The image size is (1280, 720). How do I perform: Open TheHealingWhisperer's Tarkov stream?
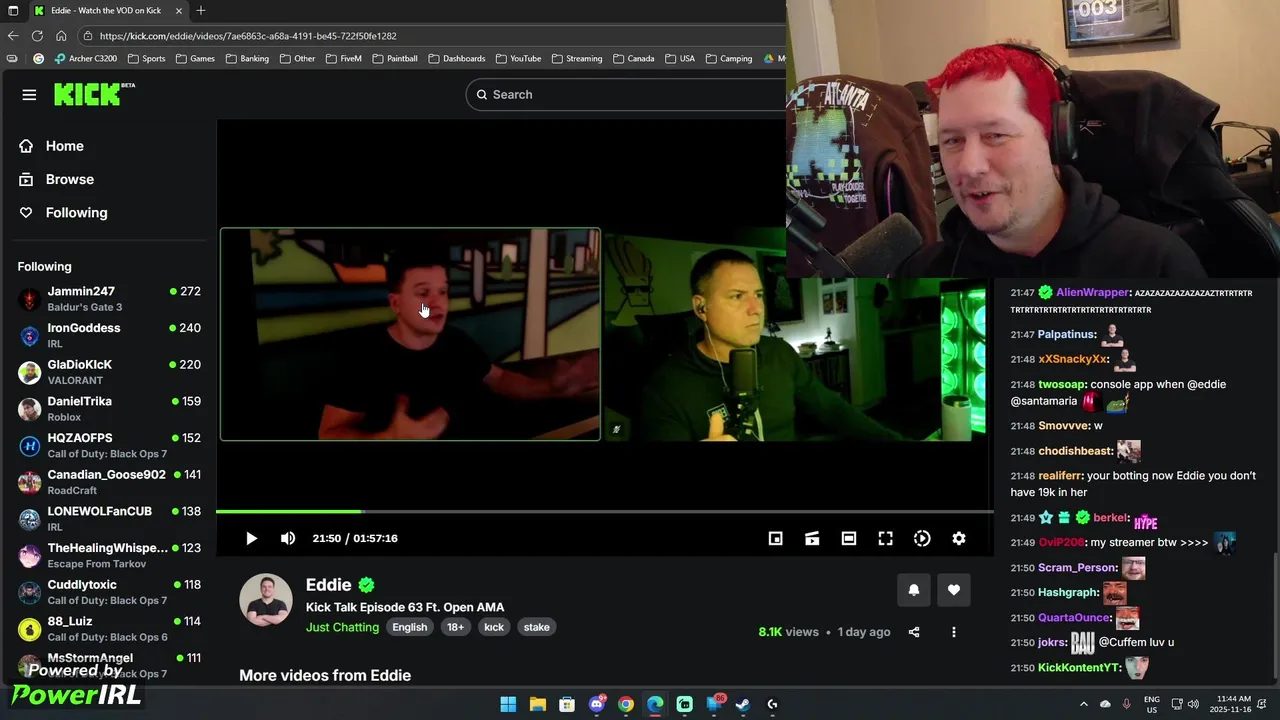pos(109,555)
